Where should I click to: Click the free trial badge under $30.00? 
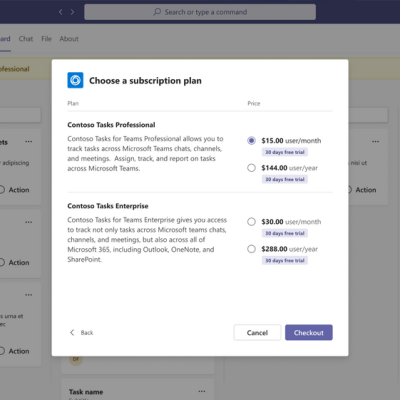(x=285, y=233)
